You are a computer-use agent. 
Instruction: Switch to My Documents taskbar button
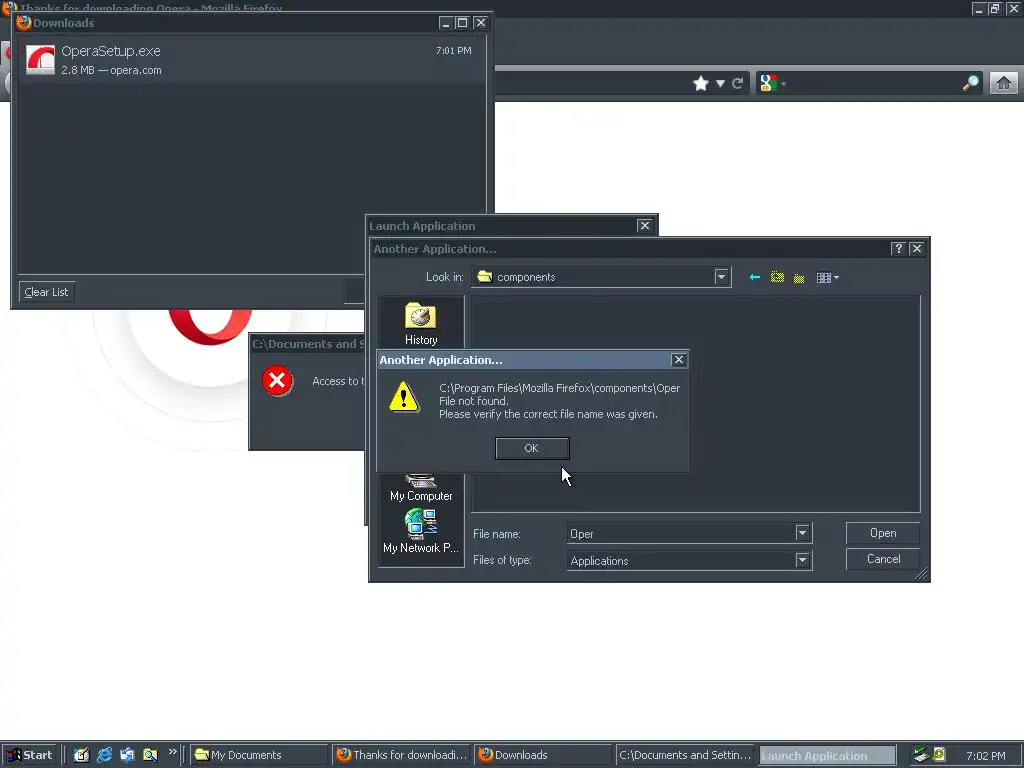click(259, 755)
